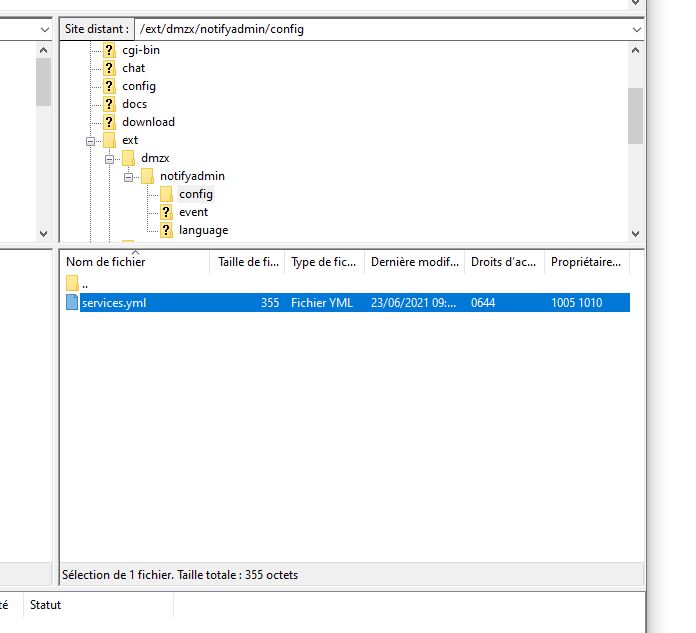This screenshot has width=696, height=633.
Task: Click the chat folder question-mark icon
Action: click(x=109, y=68)
